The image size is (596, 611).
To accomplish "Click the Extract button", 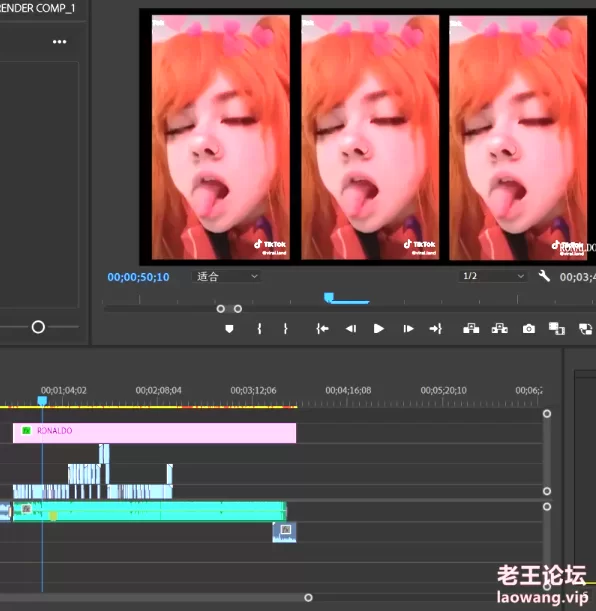I will [499, 329].
